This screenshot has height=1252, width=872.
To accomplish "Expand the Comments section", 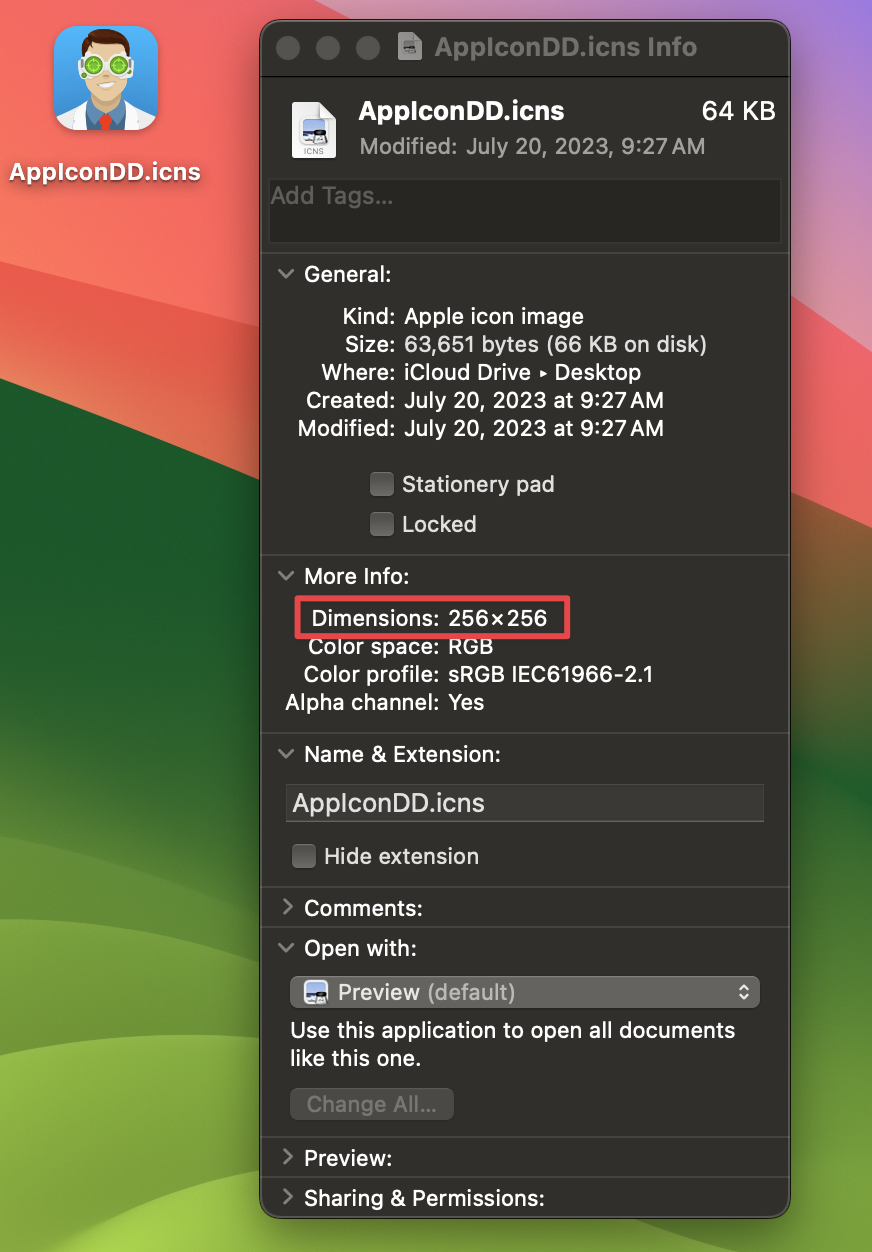I will point(286,908).
